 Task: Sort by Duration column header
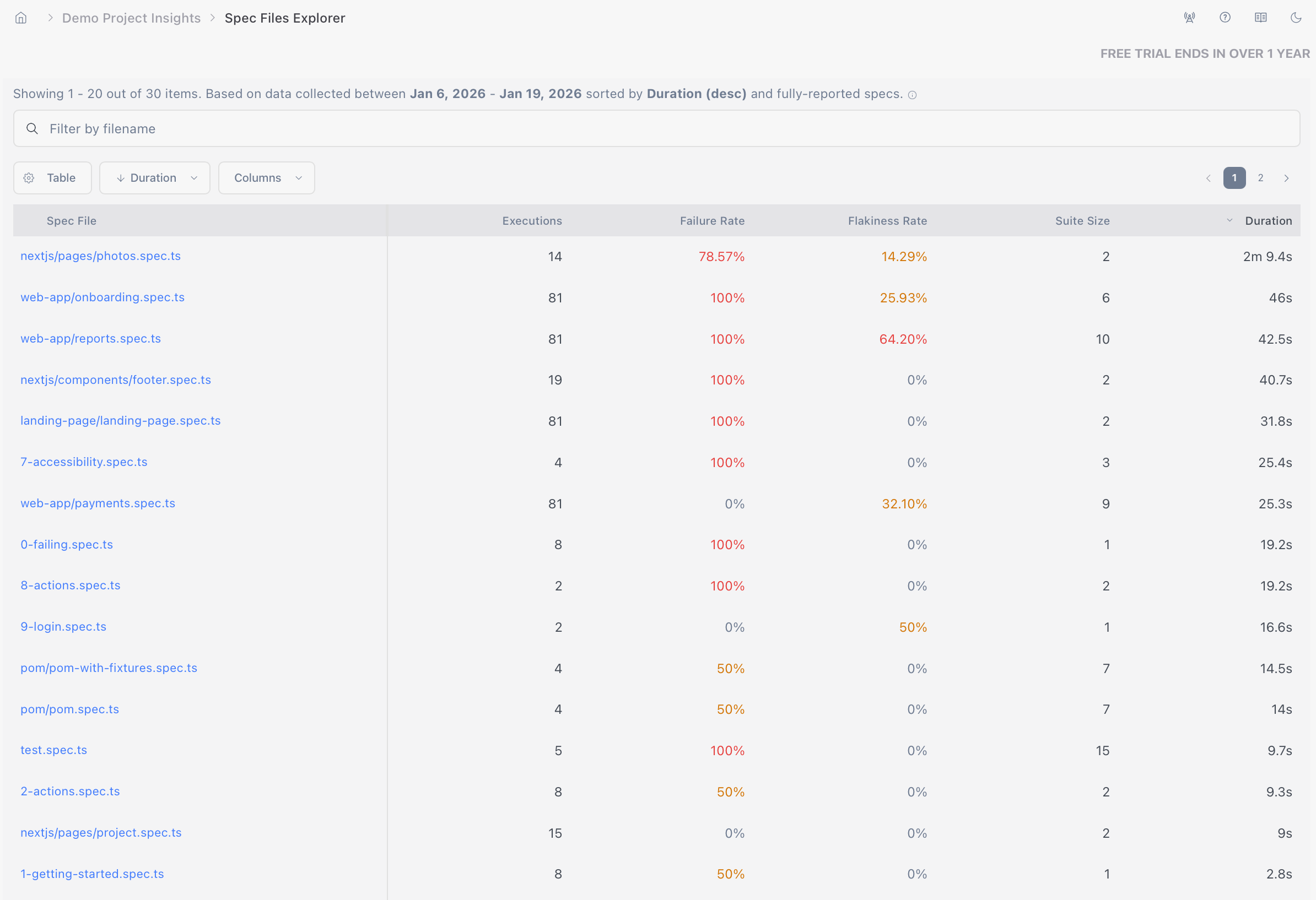coord(1268,221)
